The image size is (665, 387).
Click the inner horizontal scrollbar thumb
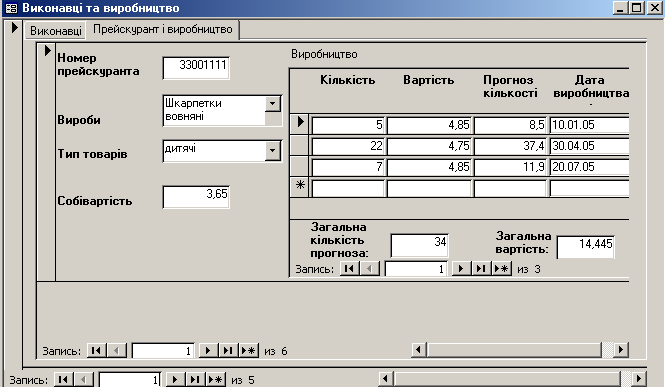(x=514, y=350)
